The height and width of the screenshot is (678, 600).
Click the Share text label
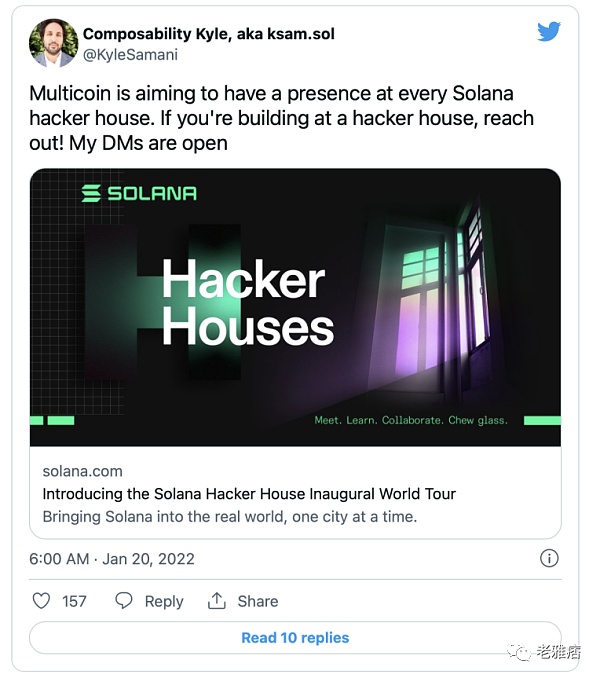coord(258,601)
